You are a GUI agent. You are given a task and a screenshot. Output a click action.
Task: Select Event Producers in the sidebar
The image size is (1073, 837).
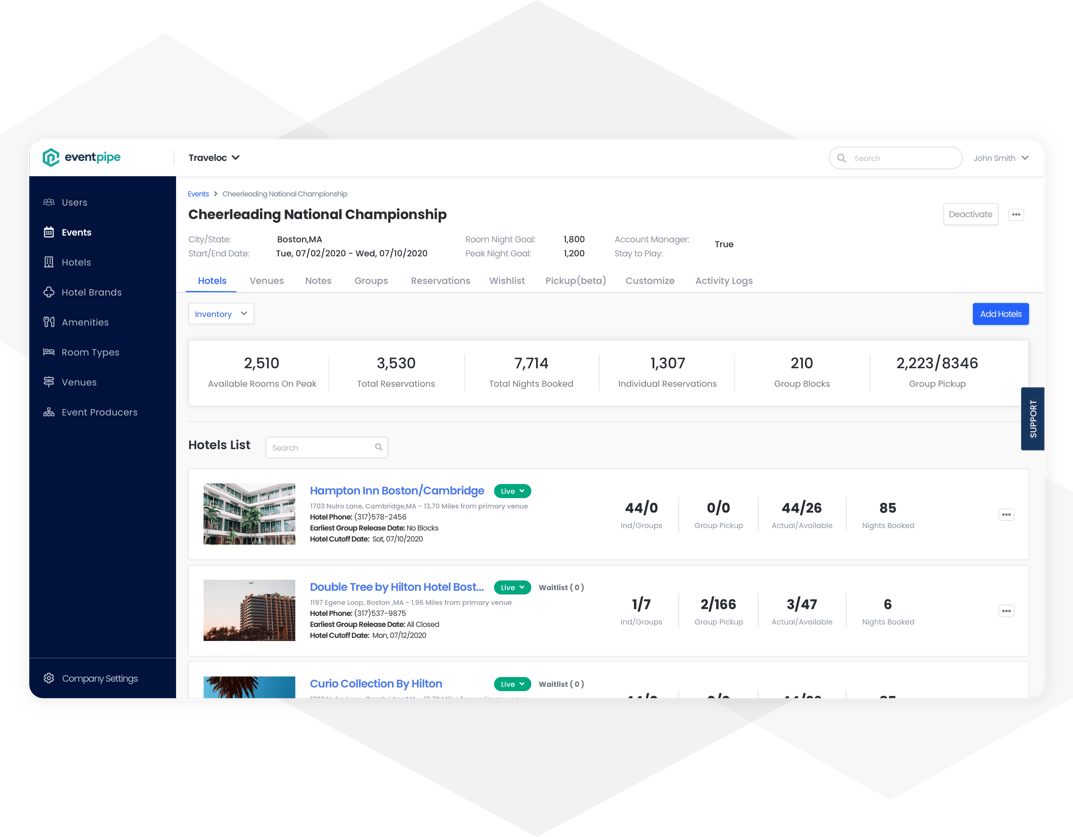coord(99,412)
